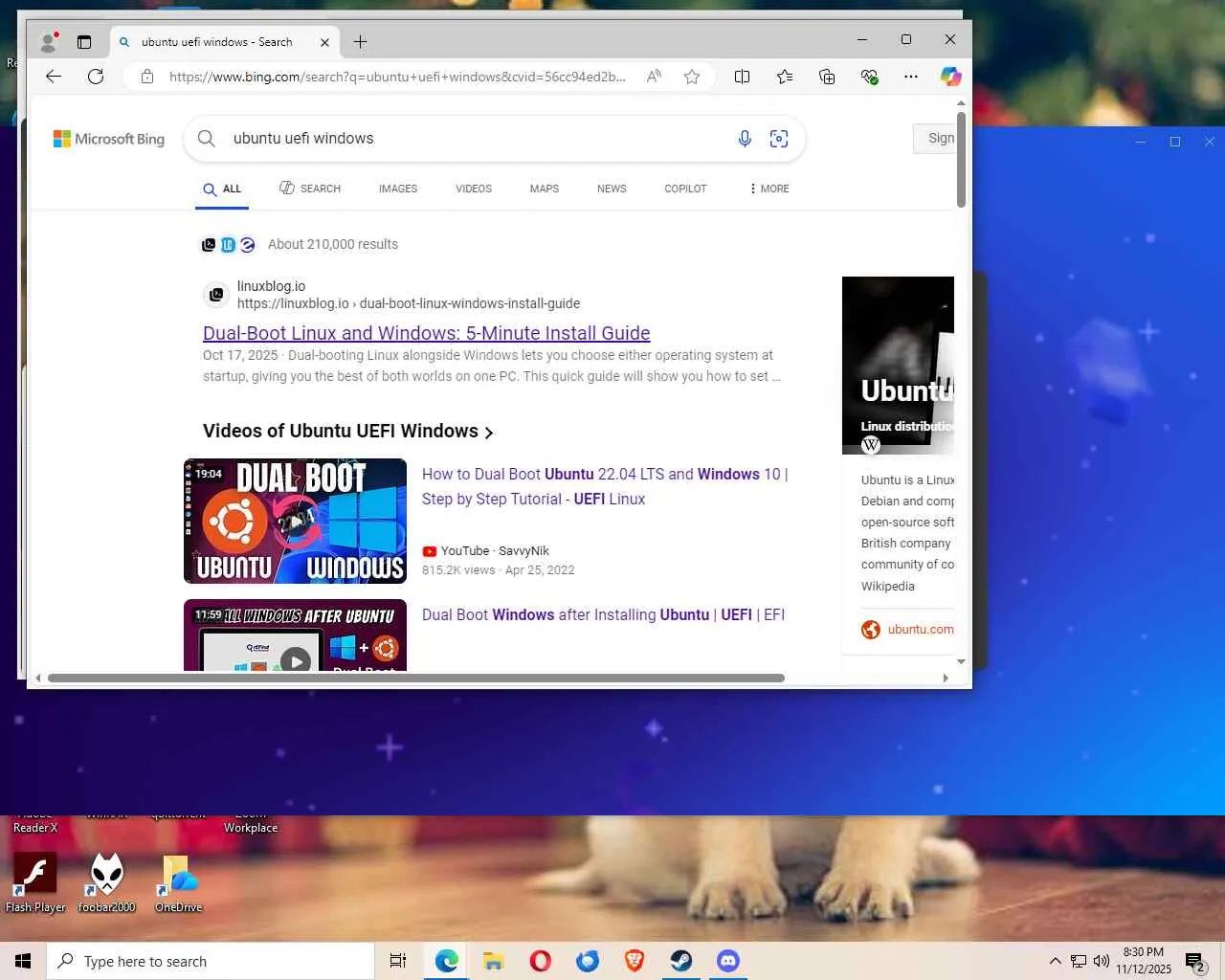This screenshot has width=1225, height=980.
Task: Launch Opera browser from the taskbar
Action: [x=540, y=961]
